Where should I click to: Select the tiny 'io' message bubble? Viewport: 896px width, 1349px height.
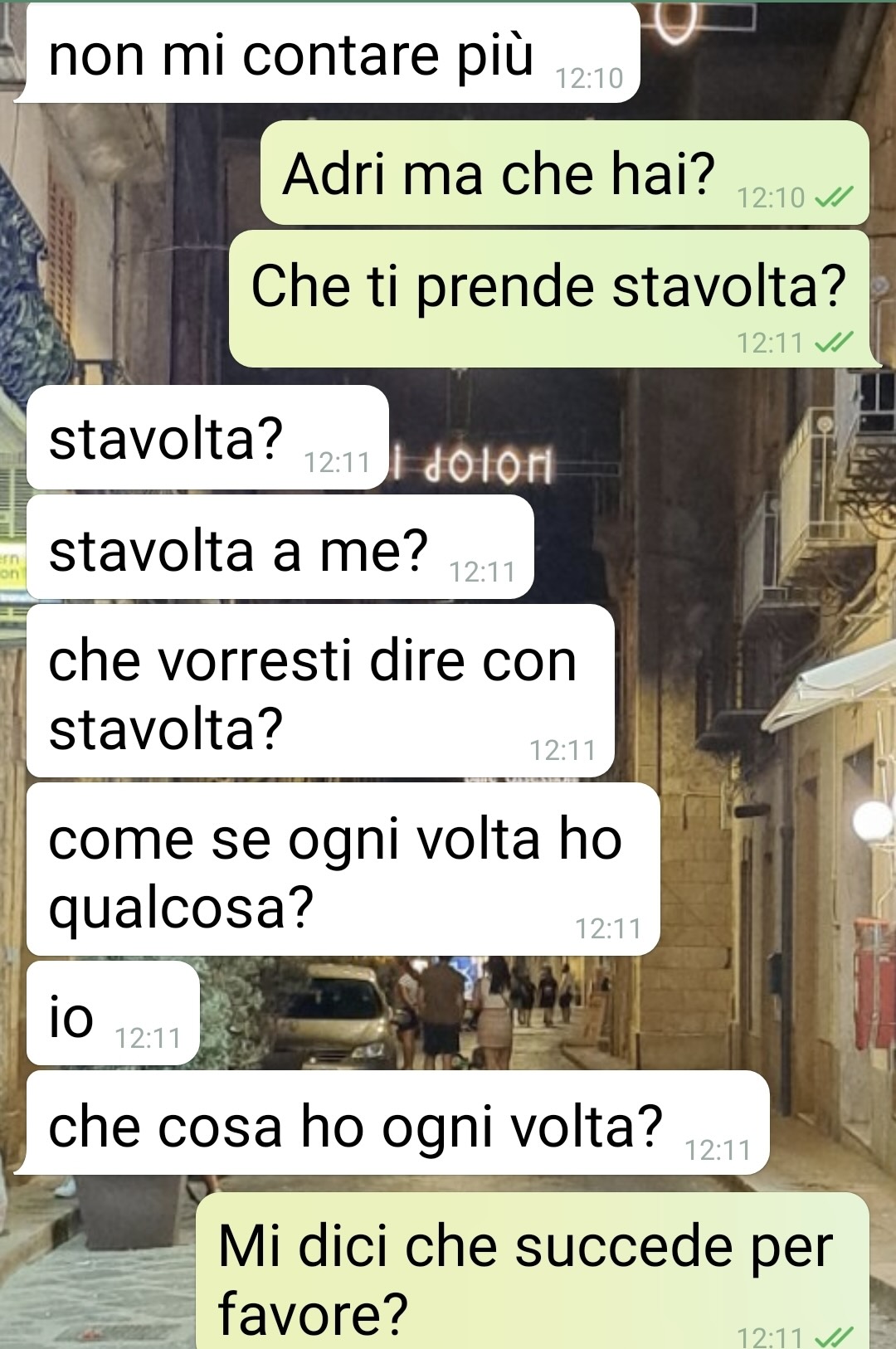coord(114,1014)
